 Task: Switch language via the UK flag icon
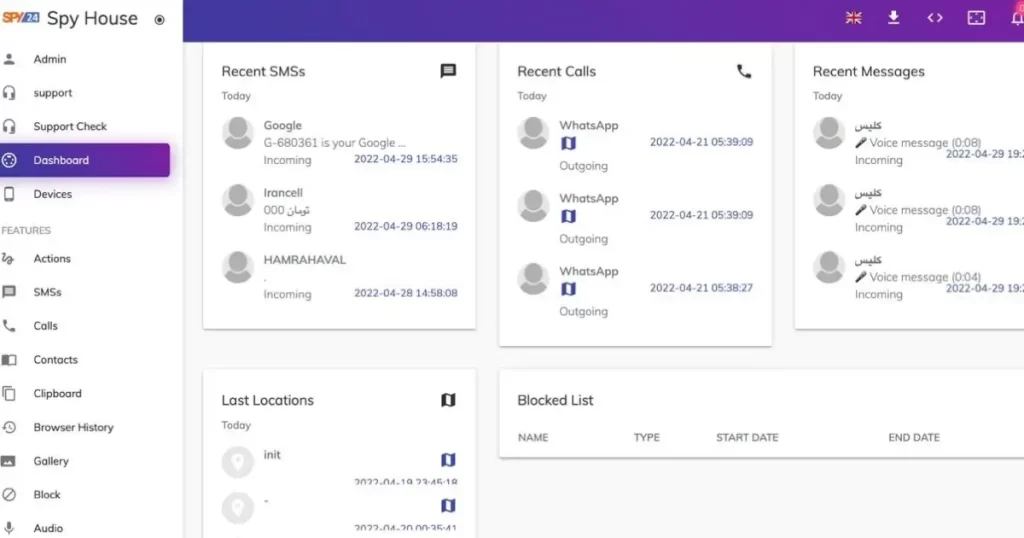tap(854, 18)
